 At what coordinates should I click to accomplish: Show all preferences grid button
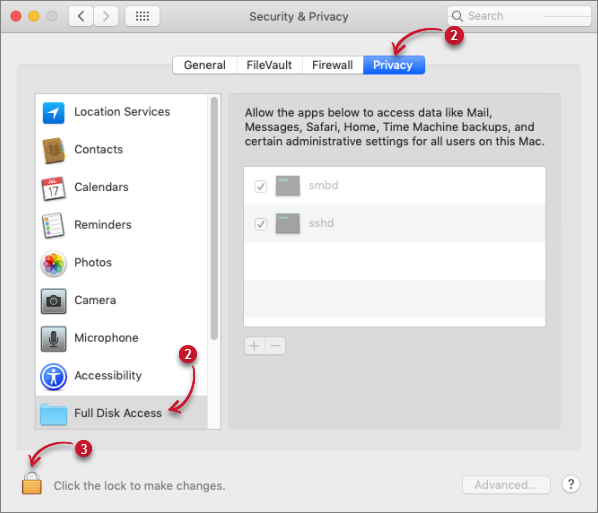point(142,16)
